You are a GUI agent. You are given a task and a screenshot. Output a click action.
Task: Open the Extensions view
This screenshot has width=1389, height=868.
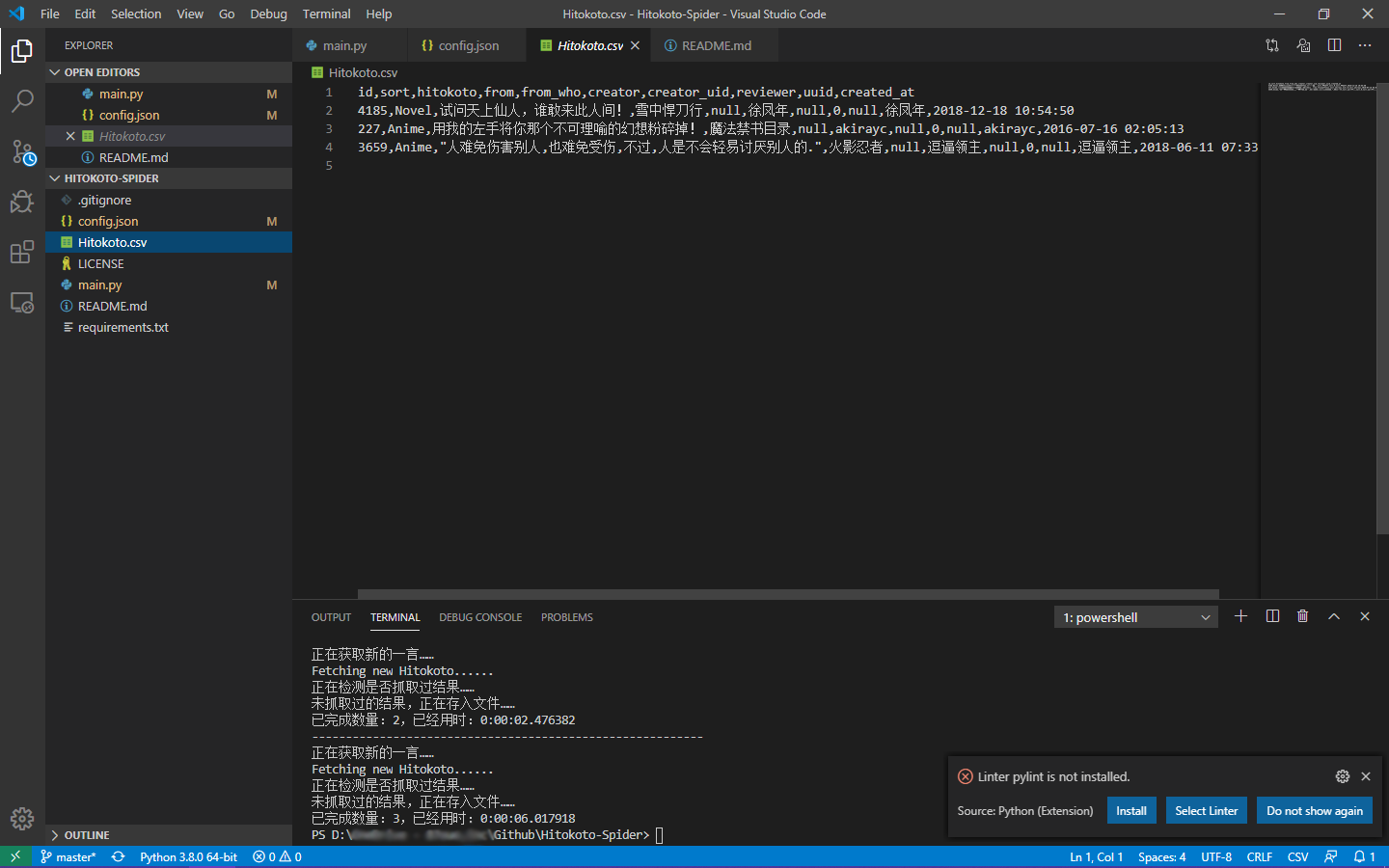pos(22,253)
